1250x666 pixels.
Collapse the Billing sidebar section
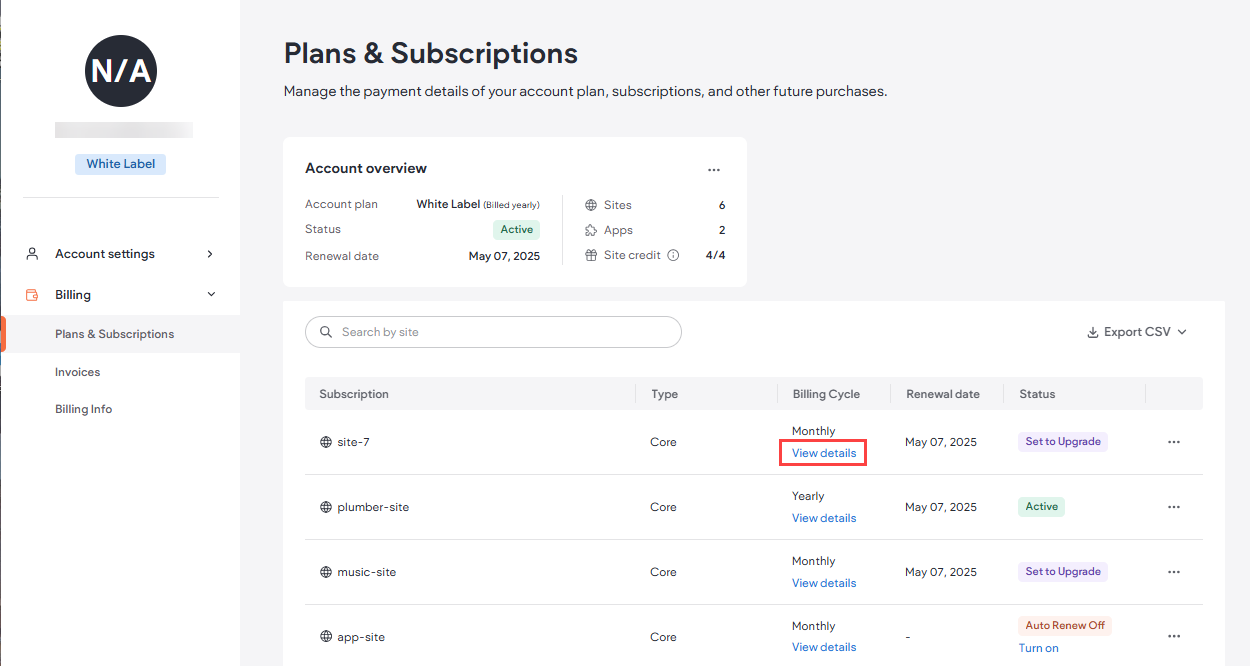click(x=210, y=294)
